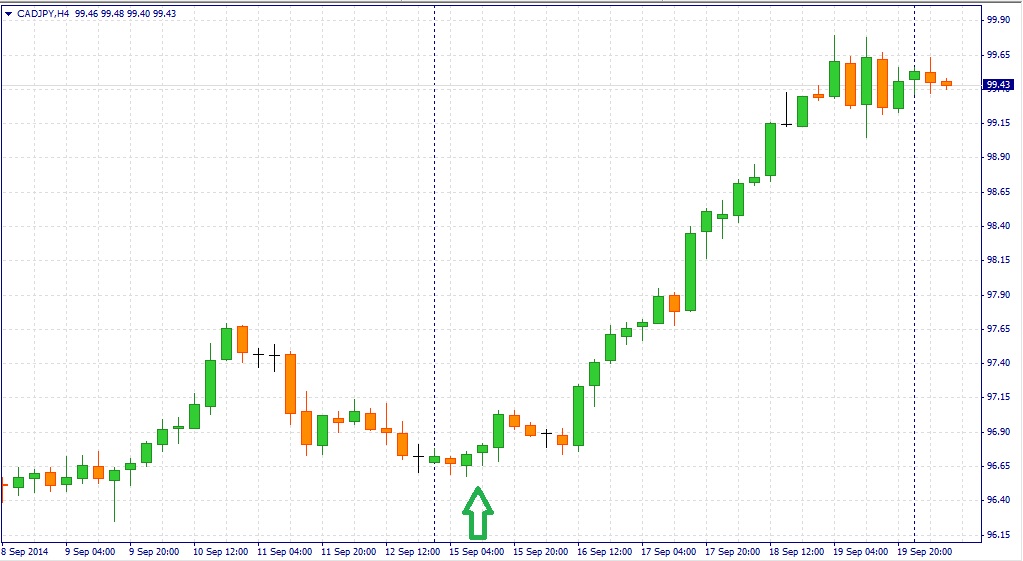Select the 98.65 price scale label

[998, 192]
